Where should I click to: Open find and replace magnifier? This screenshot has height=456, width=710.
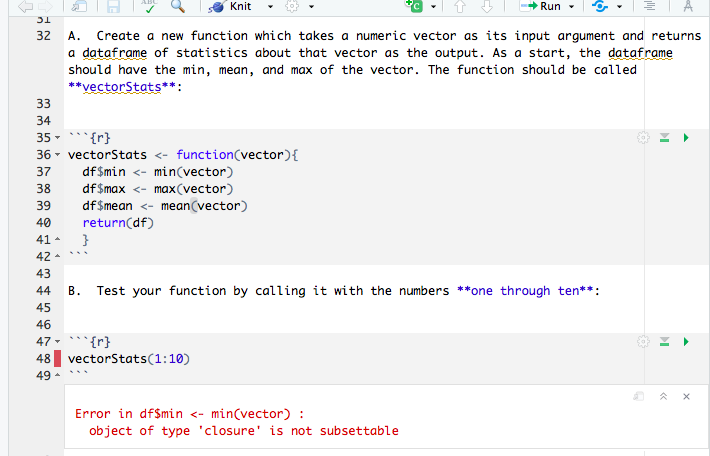[178, 6]
